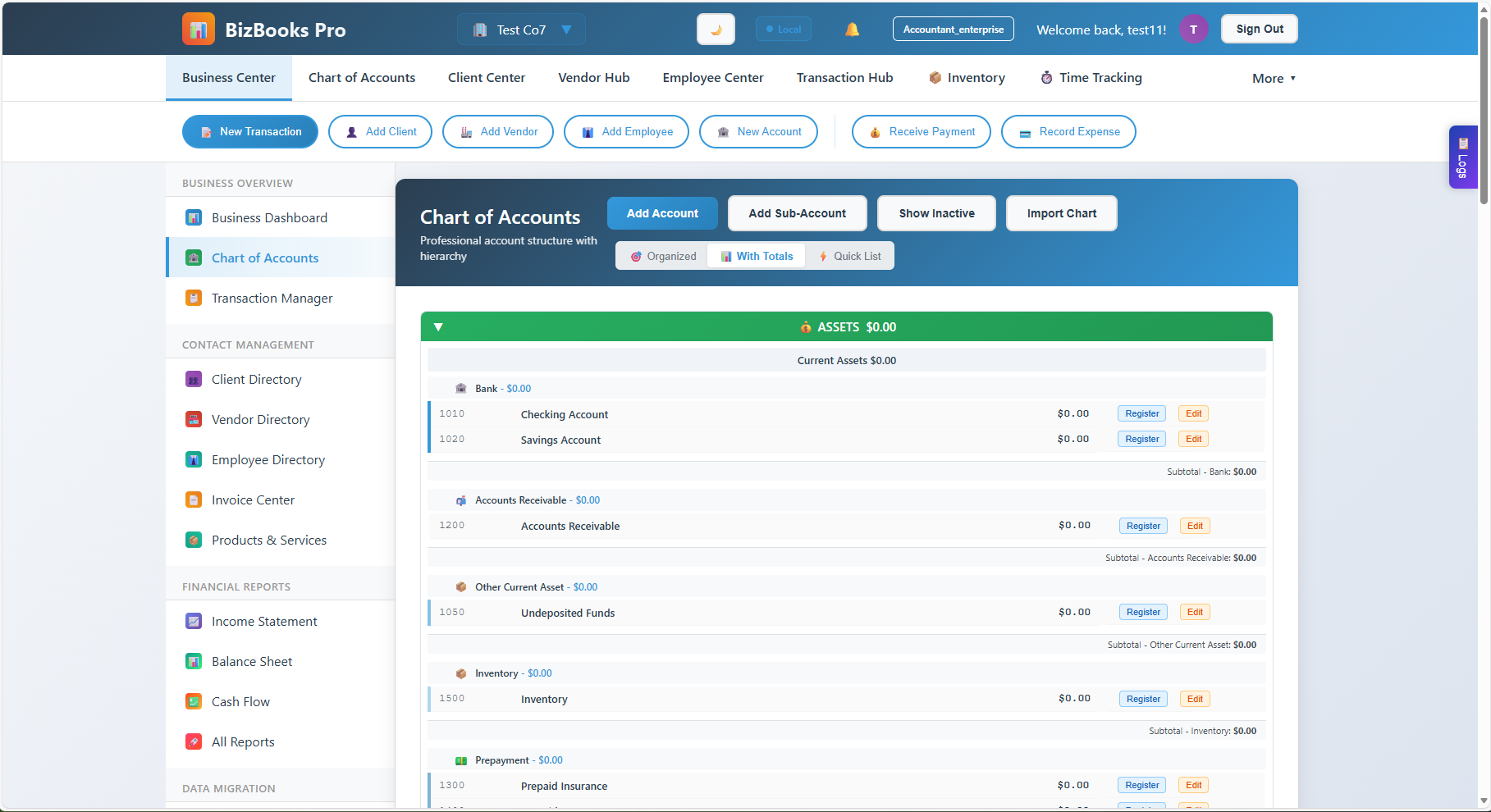The width and height of the screenshot is (1491, 812).
Task: Expand the More navigation menu
Action: [1273, 78]
